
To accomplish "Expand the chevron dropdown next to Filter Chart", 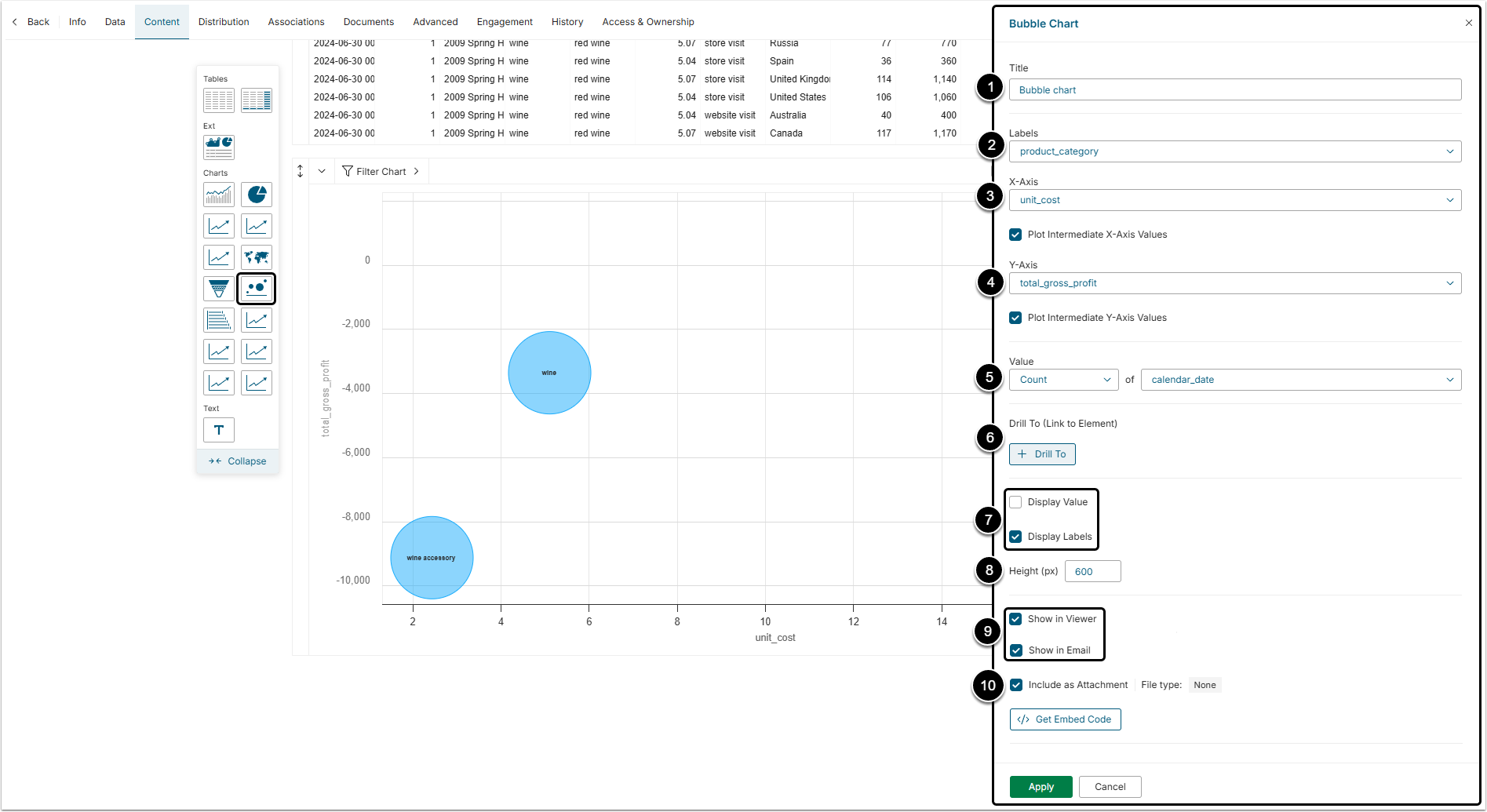I will pyautogui.click(x=322, y=171).
